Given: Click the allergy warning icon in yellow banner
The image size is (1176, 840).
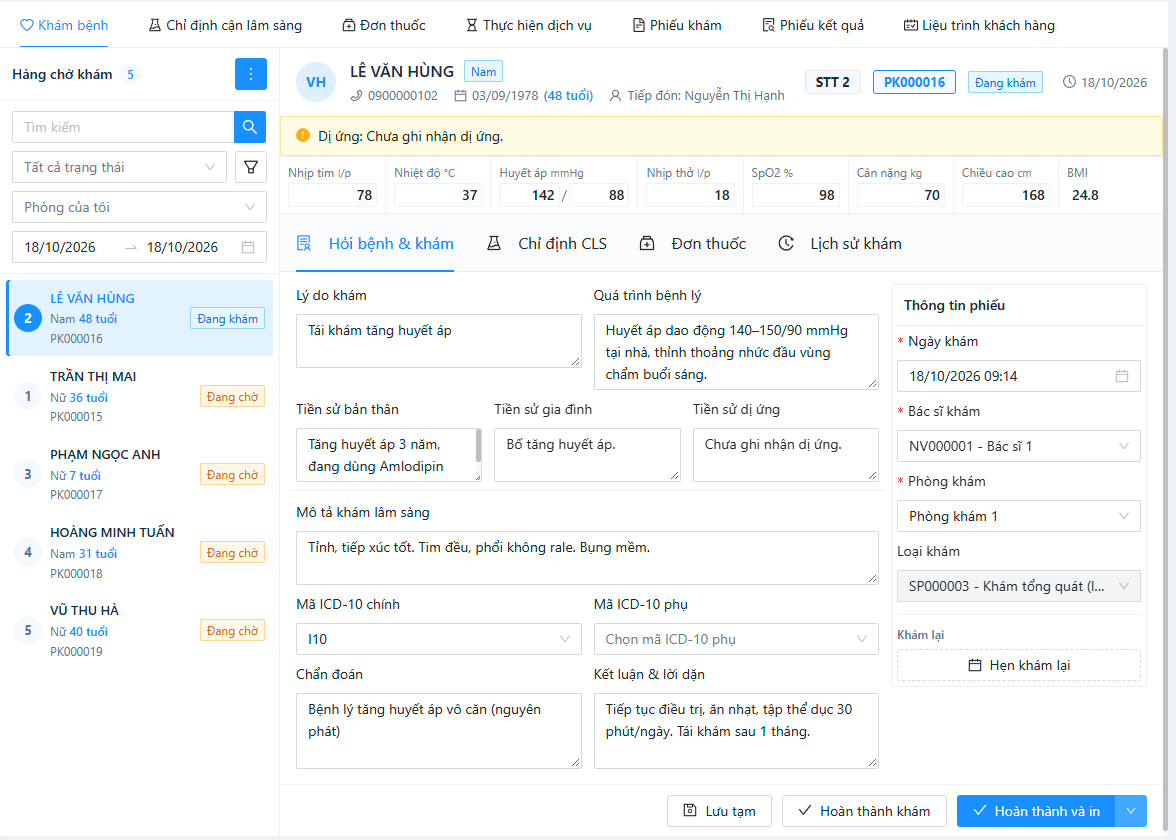Looking at the screenshot, I should [303, 136].
